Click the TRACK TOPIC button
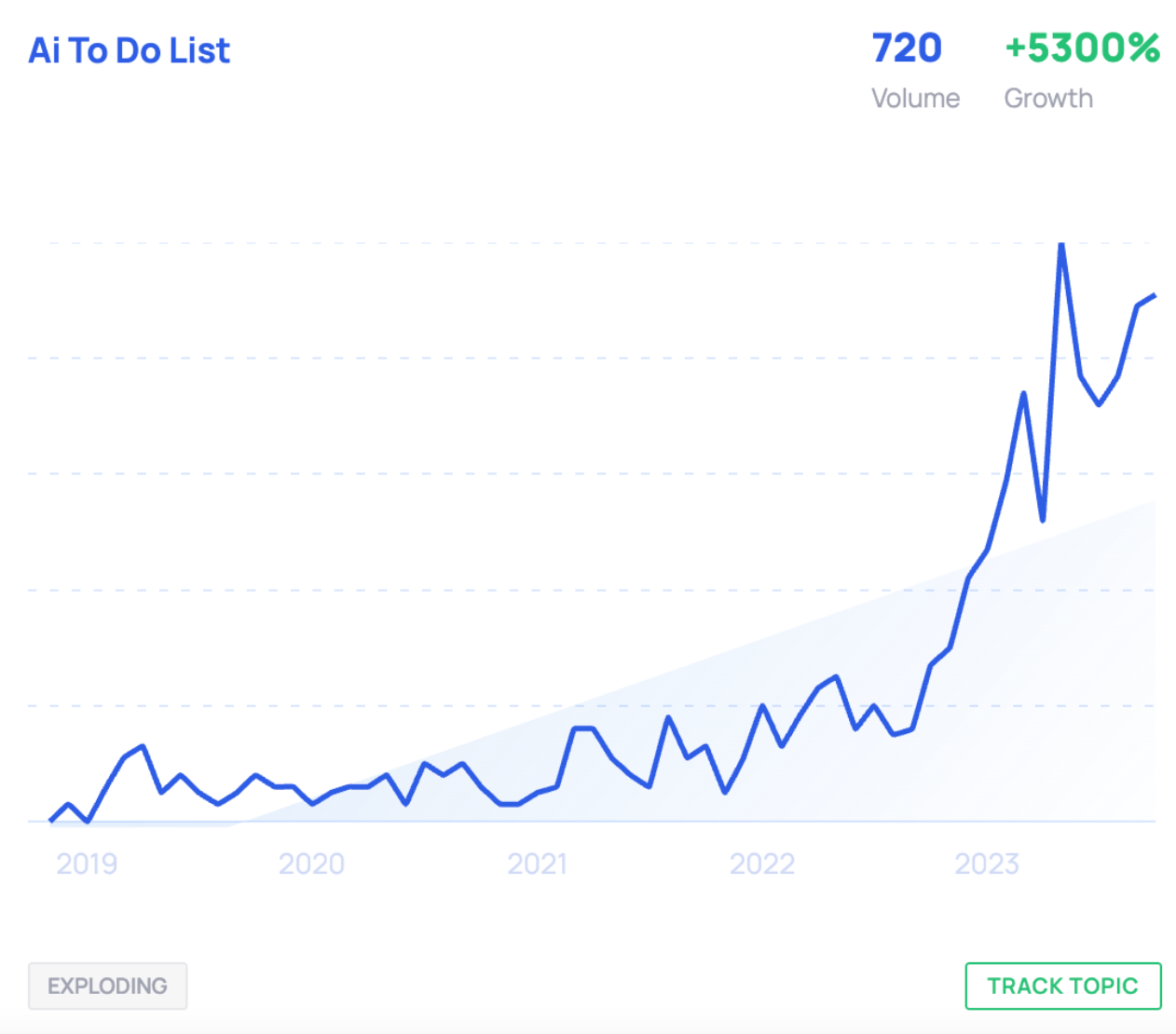This screenshot has width=1176, height=1034. 1062,986
